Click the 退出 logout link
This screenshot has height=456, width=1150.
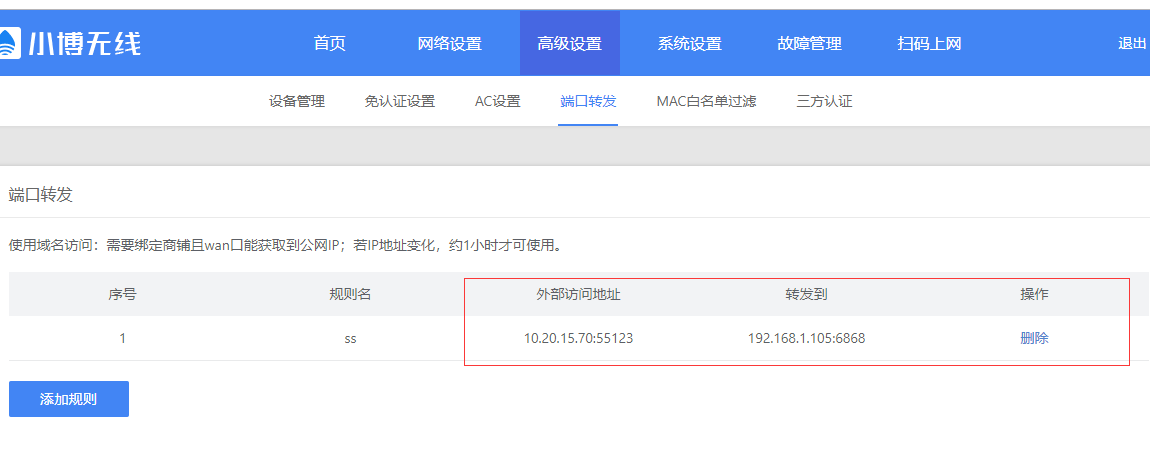(x=1132, y=43)
